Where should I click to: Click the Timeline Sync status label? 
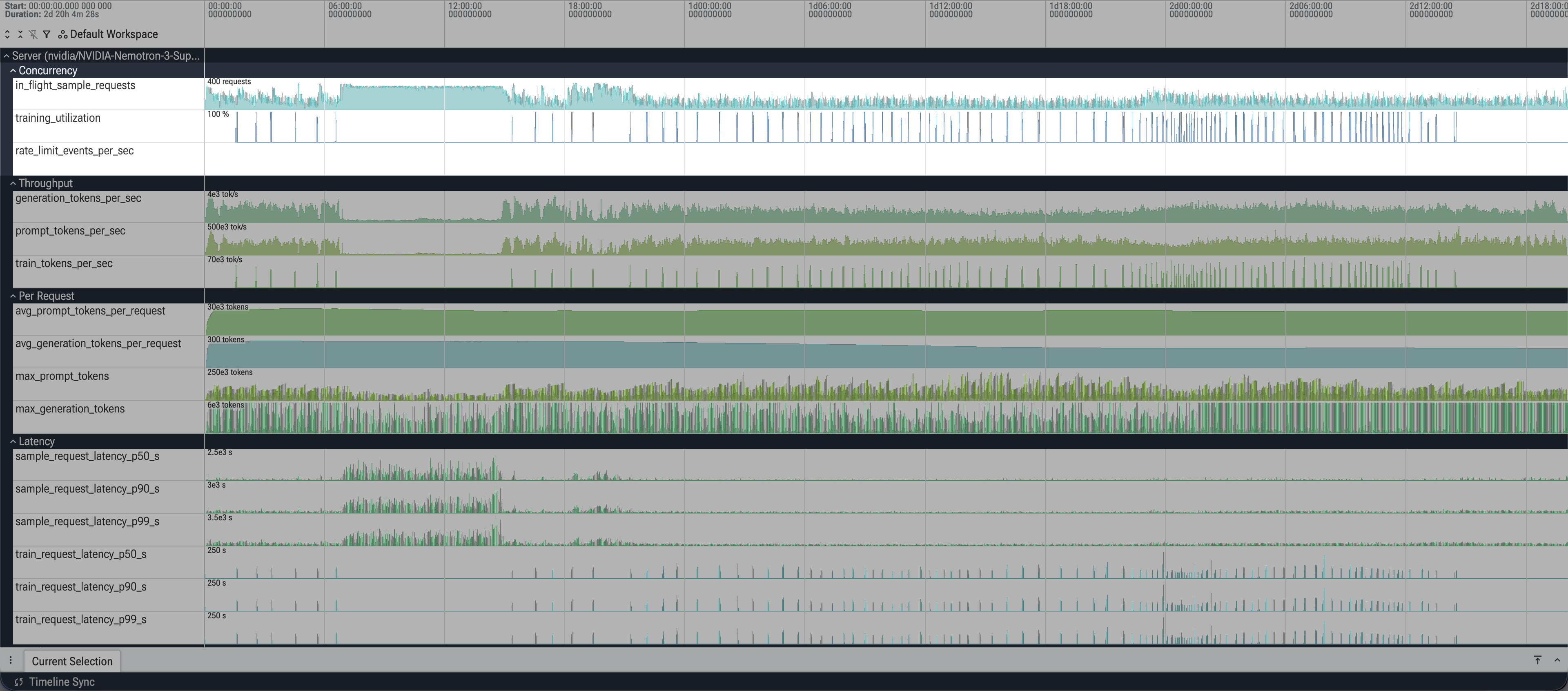coord(62,682)
